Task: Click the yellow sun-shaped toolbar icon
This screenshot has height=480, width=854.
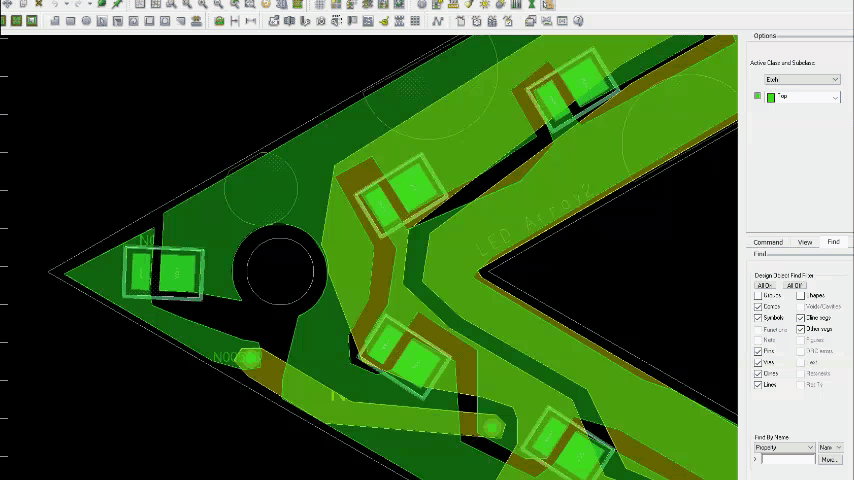Action: (x=485, y=4)
